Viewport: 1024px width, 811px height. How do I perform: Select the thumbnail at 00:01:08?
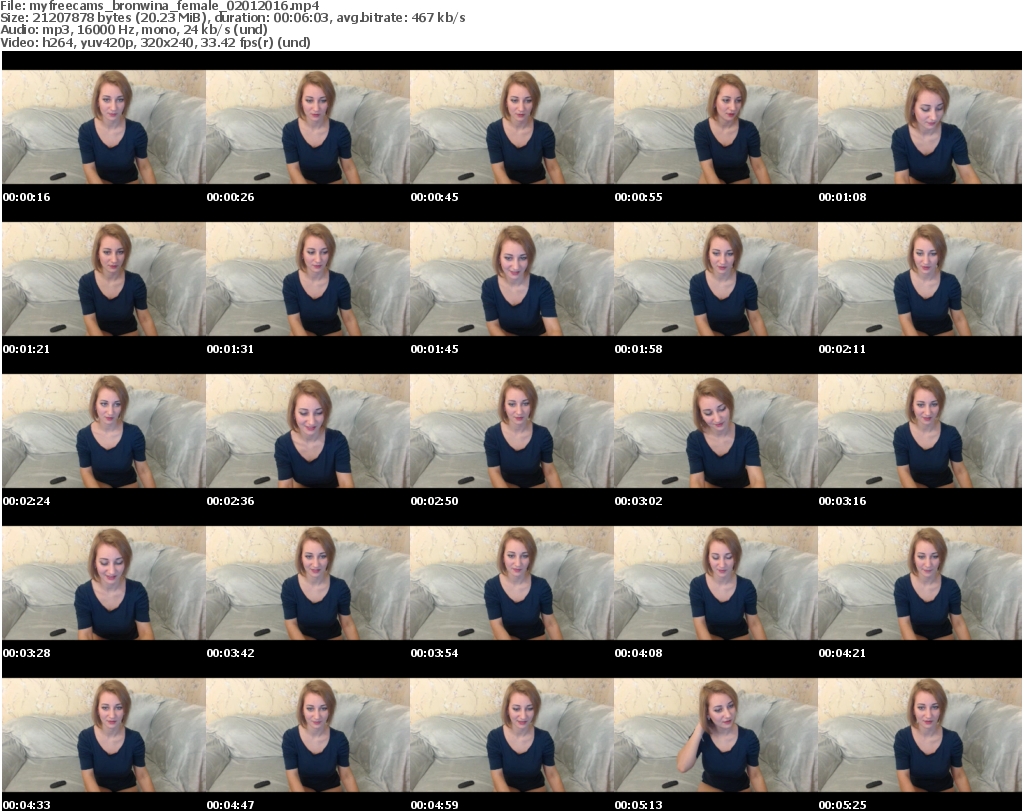pos(920,127)
